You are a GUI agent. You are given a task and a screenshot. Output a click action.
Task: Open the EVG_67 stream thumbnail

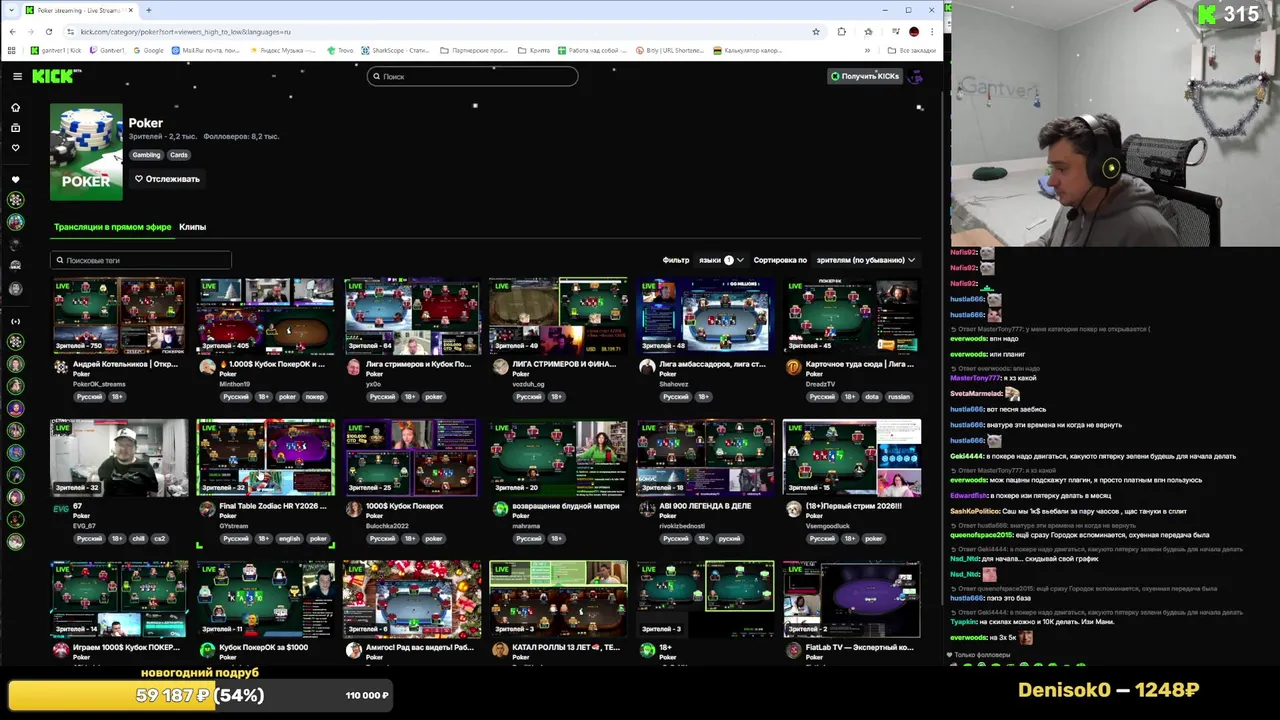point(119,458)
